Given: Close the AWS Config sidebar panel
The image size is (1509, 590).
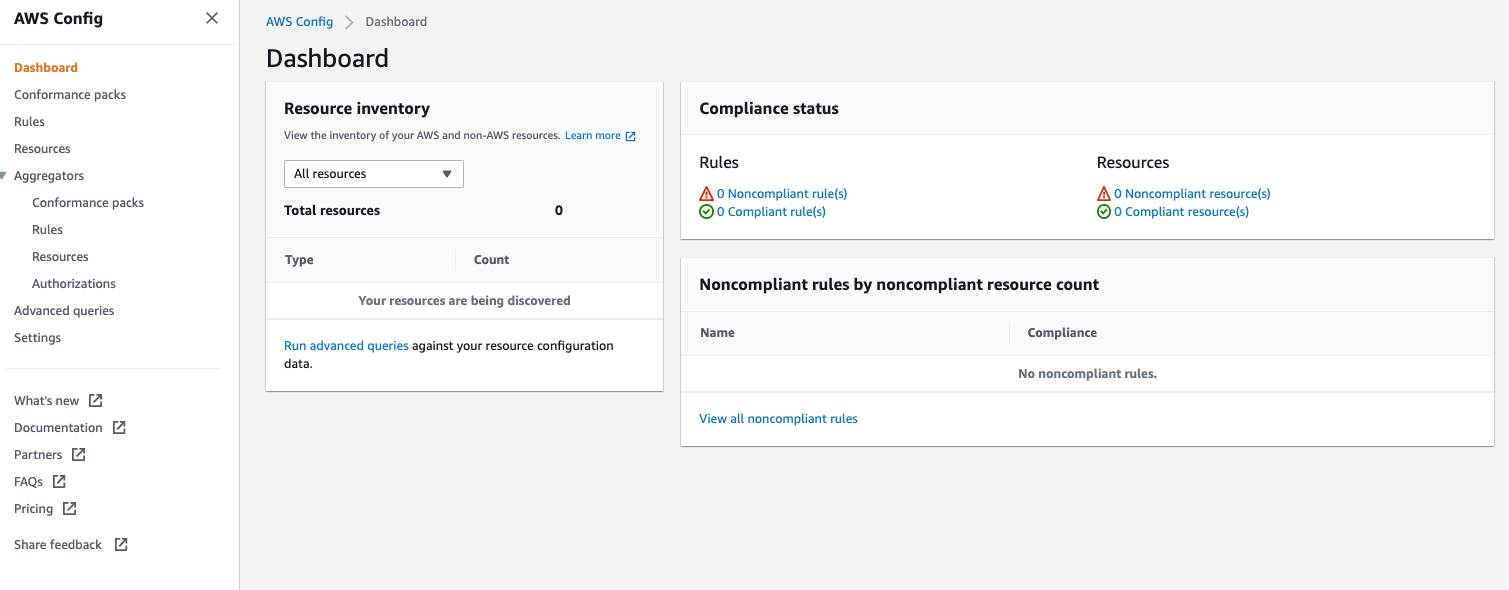Looking at the screenshot, I should coord(211,18).
